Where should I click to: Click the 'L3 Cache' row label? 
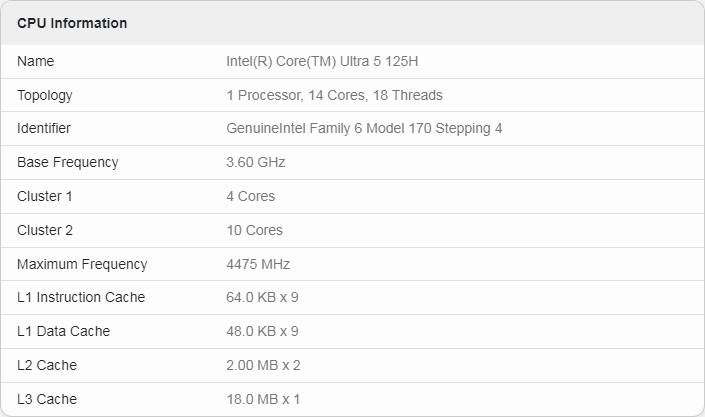tap(47, 399)
